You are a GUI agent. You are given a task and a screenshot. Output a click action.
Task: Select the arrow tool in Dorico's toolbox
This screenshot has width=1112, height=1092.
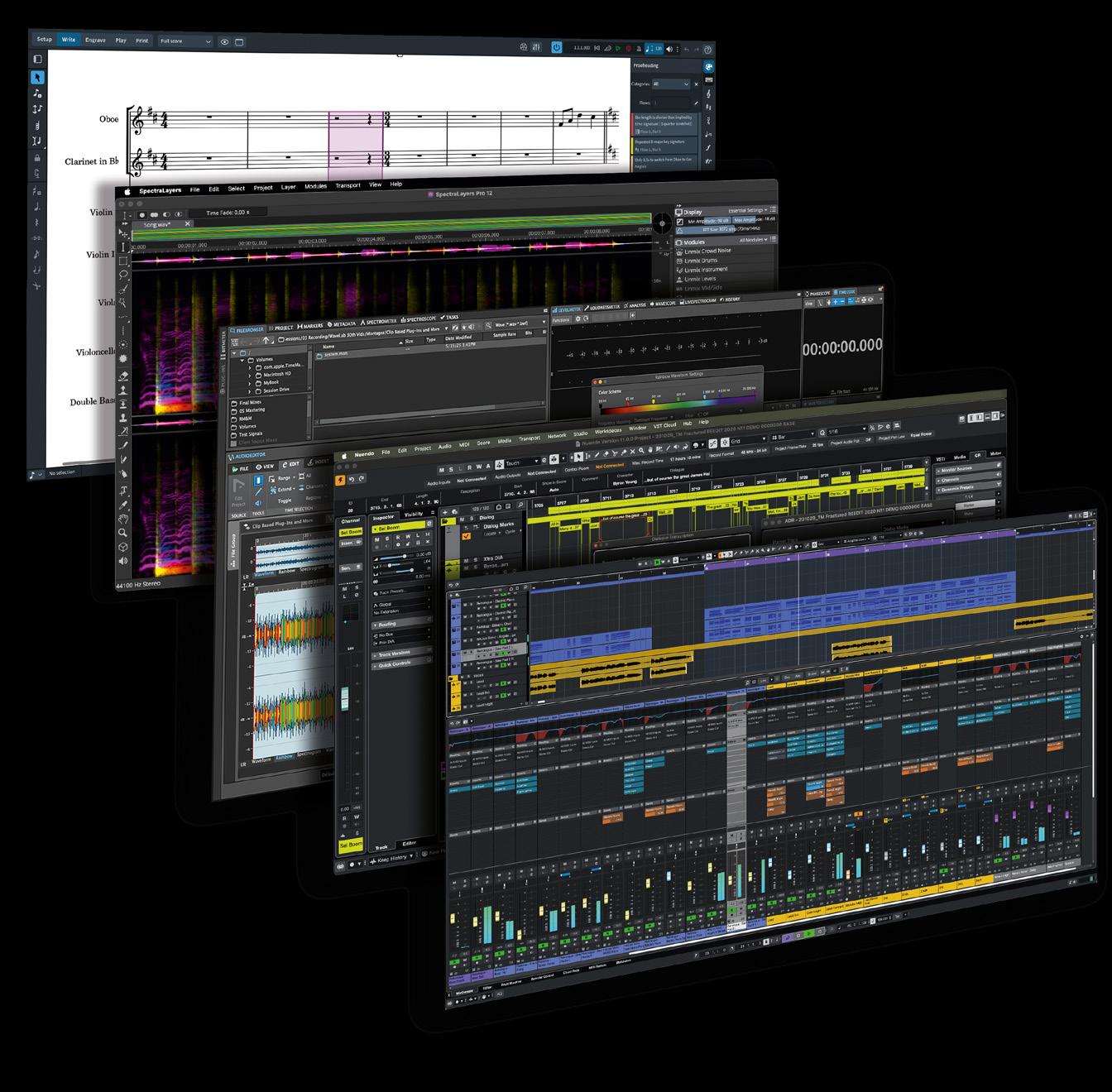coord(37,77)
